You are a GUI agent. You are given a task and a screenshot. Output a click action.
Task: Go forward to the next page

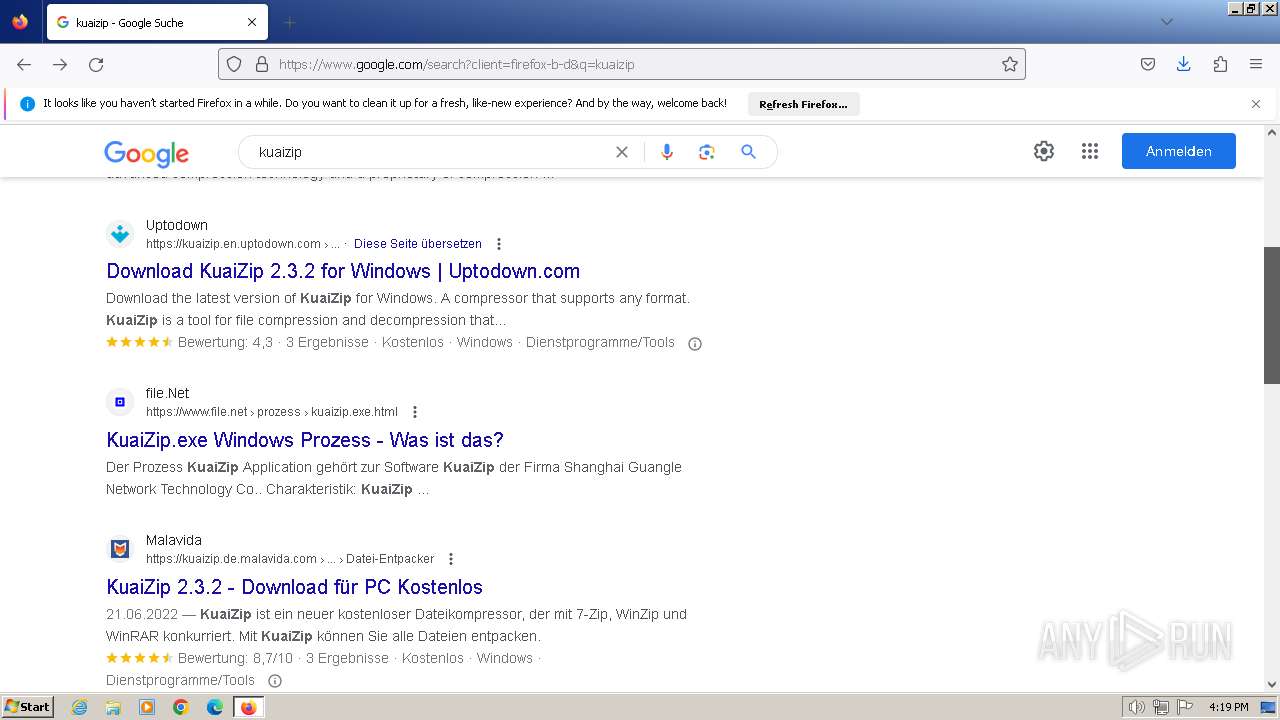60,64
